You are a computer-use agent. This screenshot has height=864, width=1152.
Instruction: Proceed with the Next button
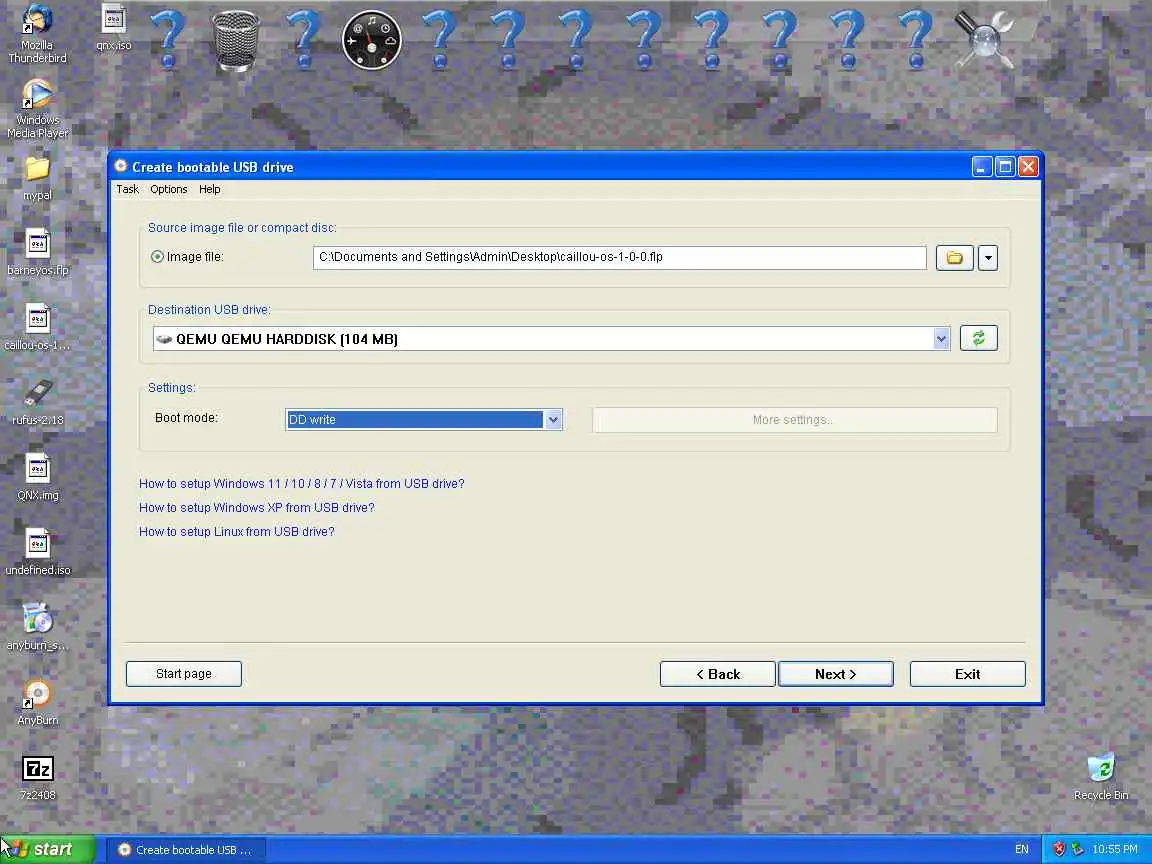click(x=836, y=674)
